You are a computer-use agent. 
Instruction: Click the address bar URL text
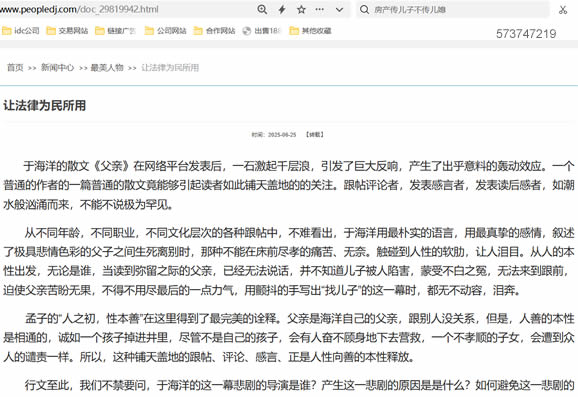point(79,9)
